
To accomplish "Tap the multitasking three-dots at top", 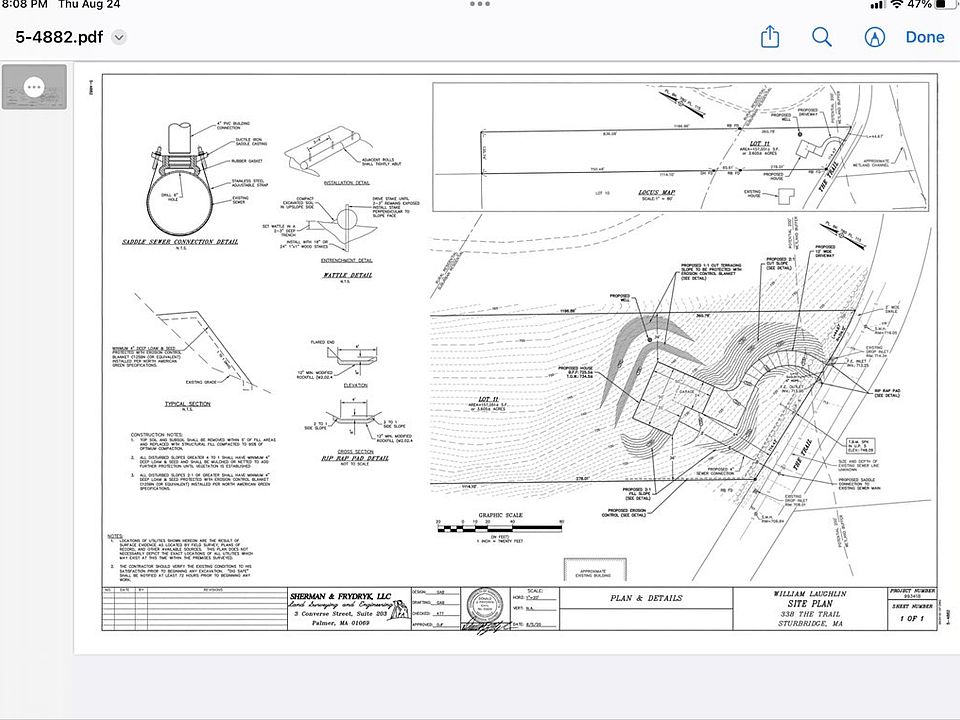I will click(x=479, y=4).
